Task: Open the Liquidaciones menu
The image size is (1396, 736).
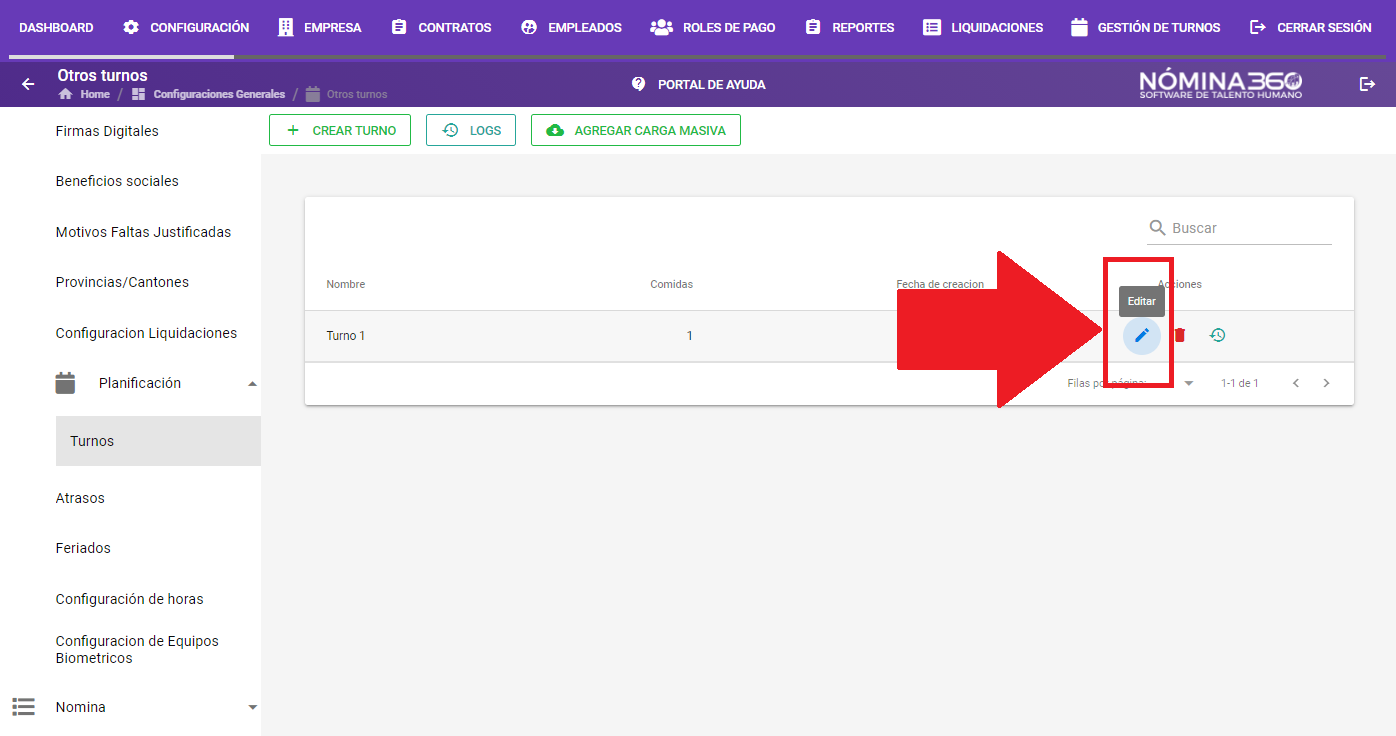Action: point(983,28)
